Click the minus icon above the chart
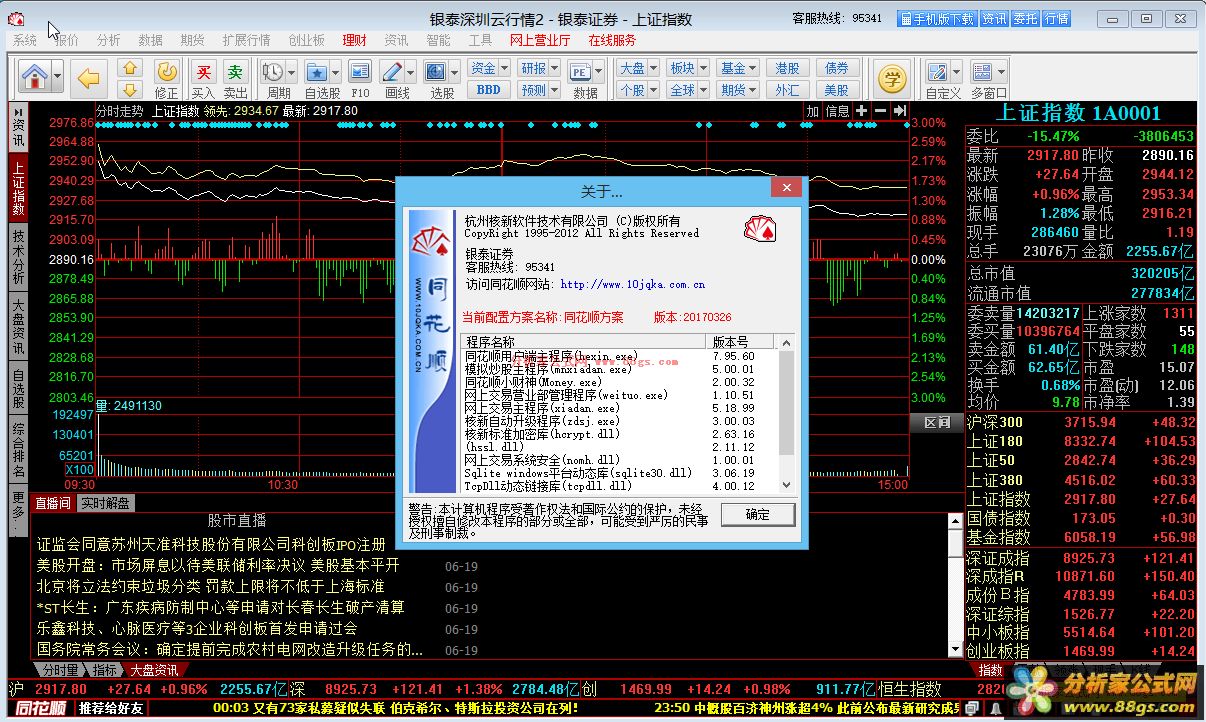The height and width of the screenshot is (722, 1206). 880,110
